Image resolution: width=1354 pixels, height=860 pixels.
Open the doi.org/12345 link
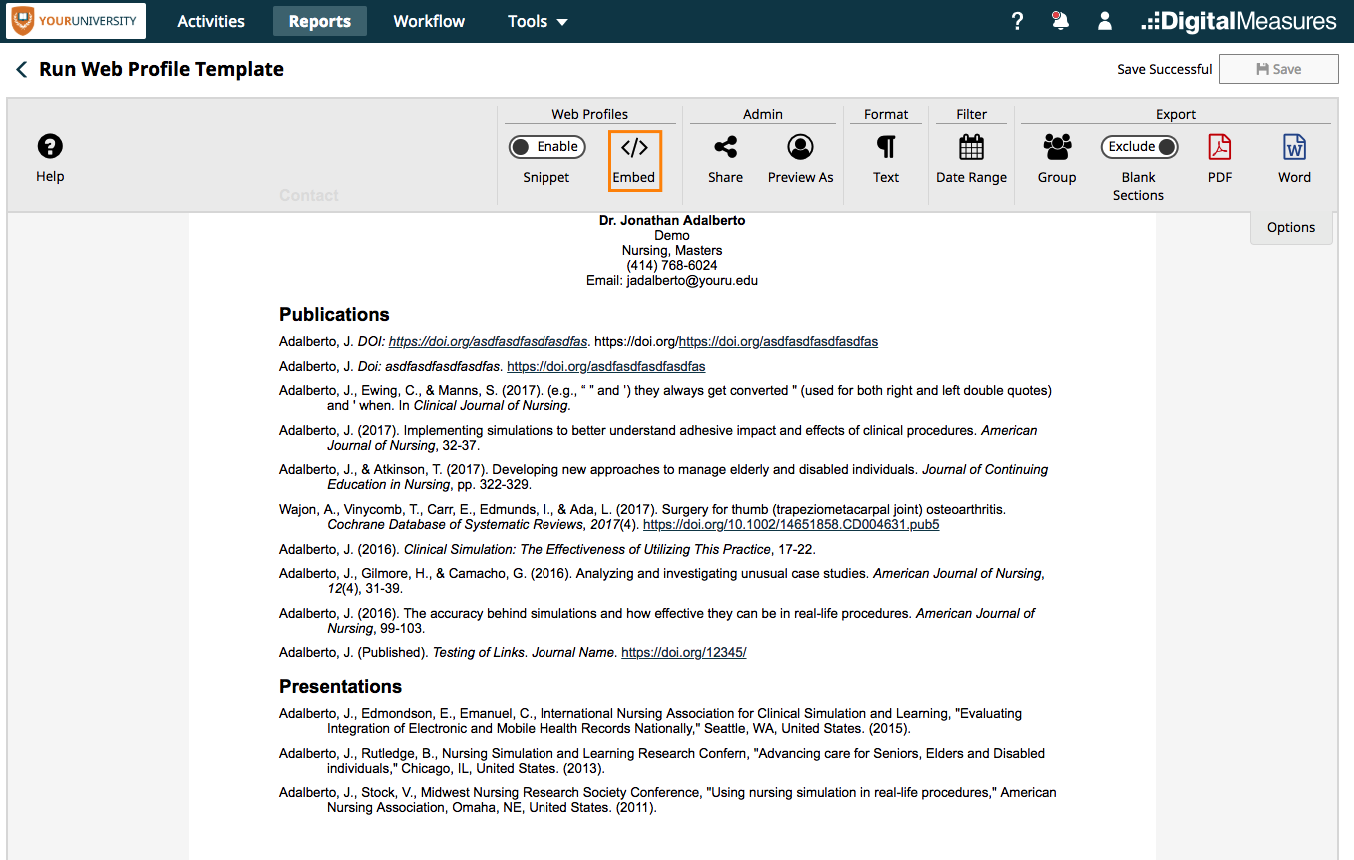pyautogui.click(x=683, y=651)
